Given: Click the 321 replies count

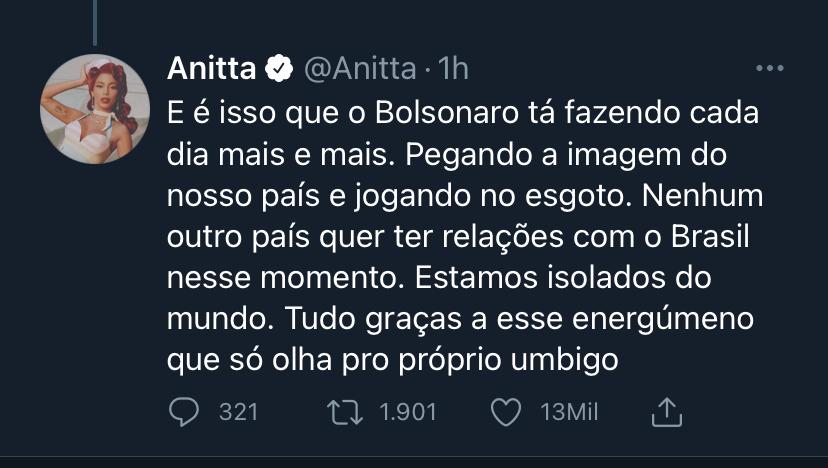Looking at the screenshot, I should 239,412.
